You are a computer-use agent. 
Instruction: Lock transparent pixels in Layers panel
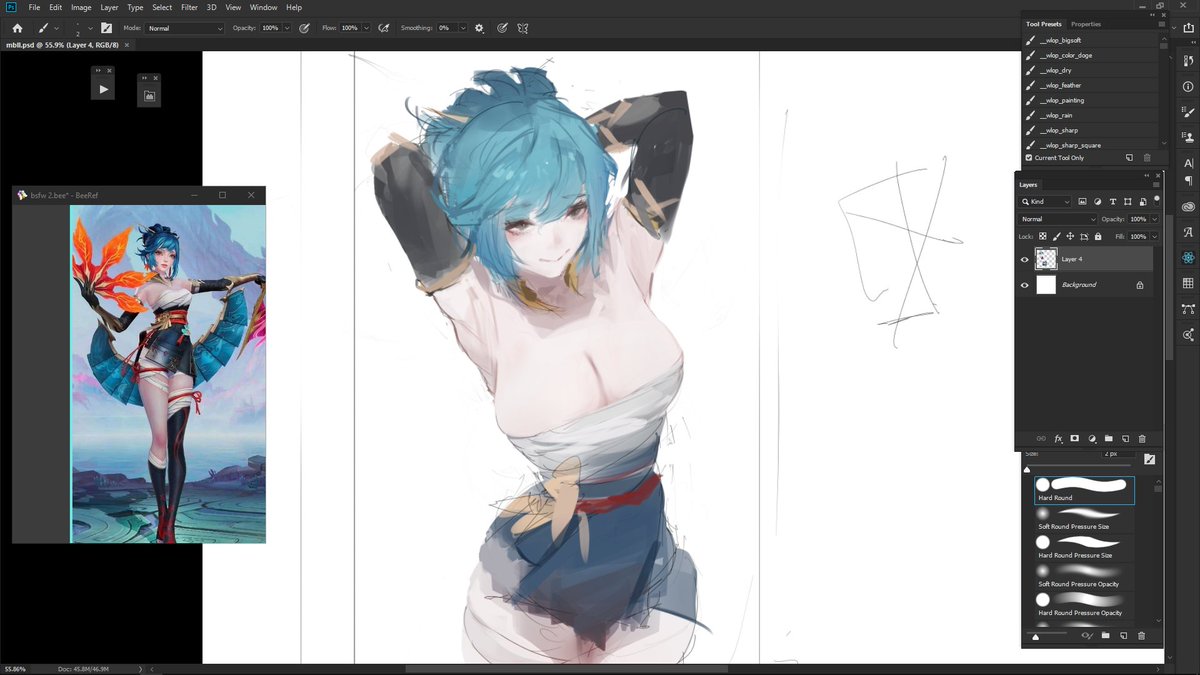point(1042,236)
